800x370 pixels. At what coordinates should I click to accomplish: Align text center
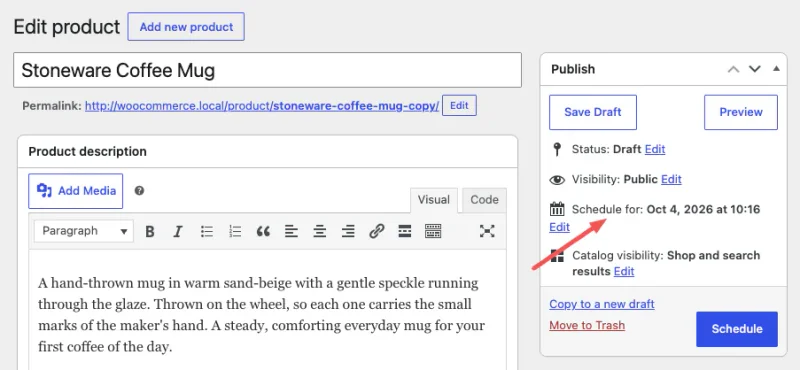(x=320, y=231)
